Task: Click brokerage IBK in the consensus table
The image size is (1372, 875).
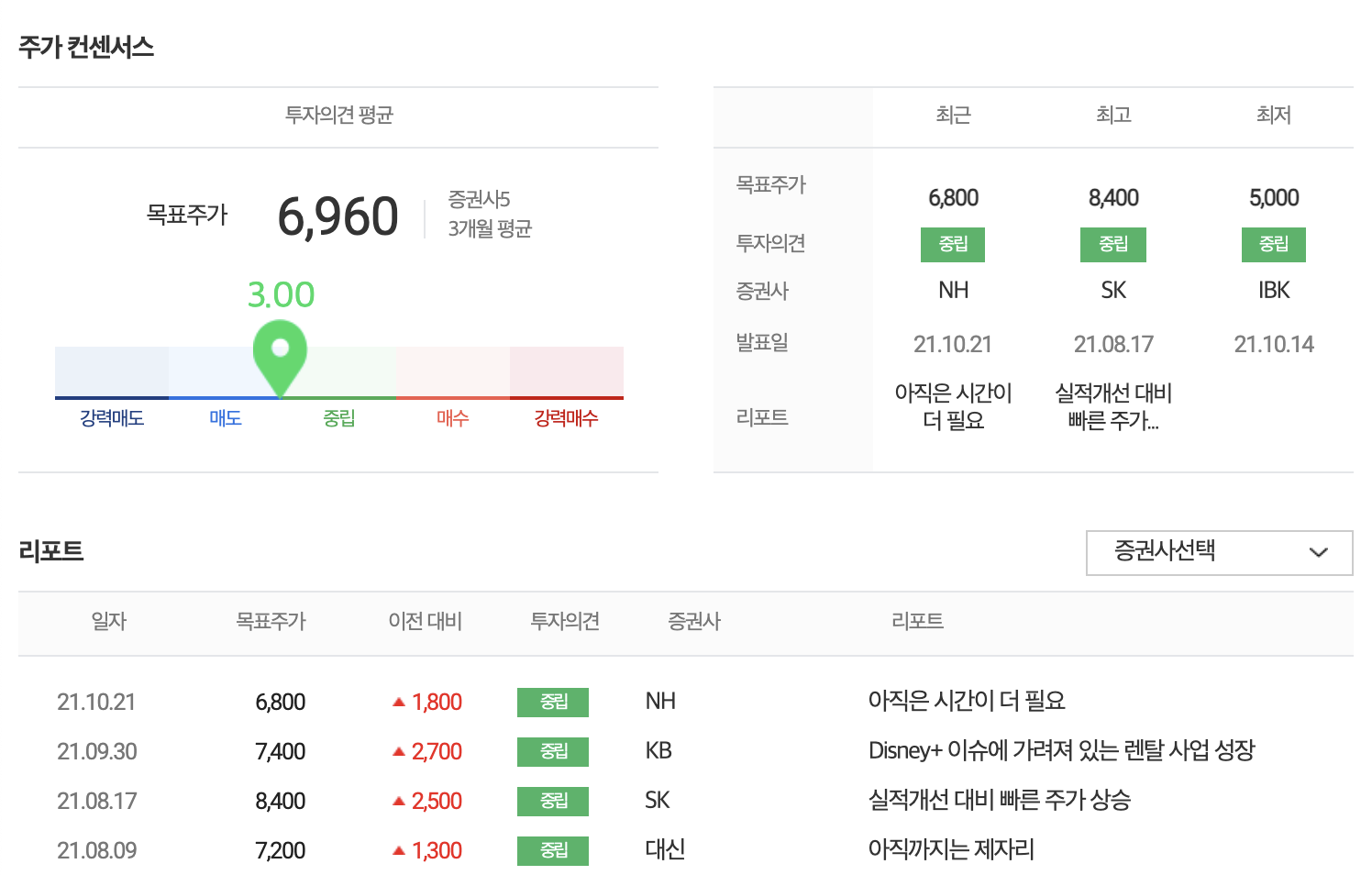Action: coord(1274,291)
